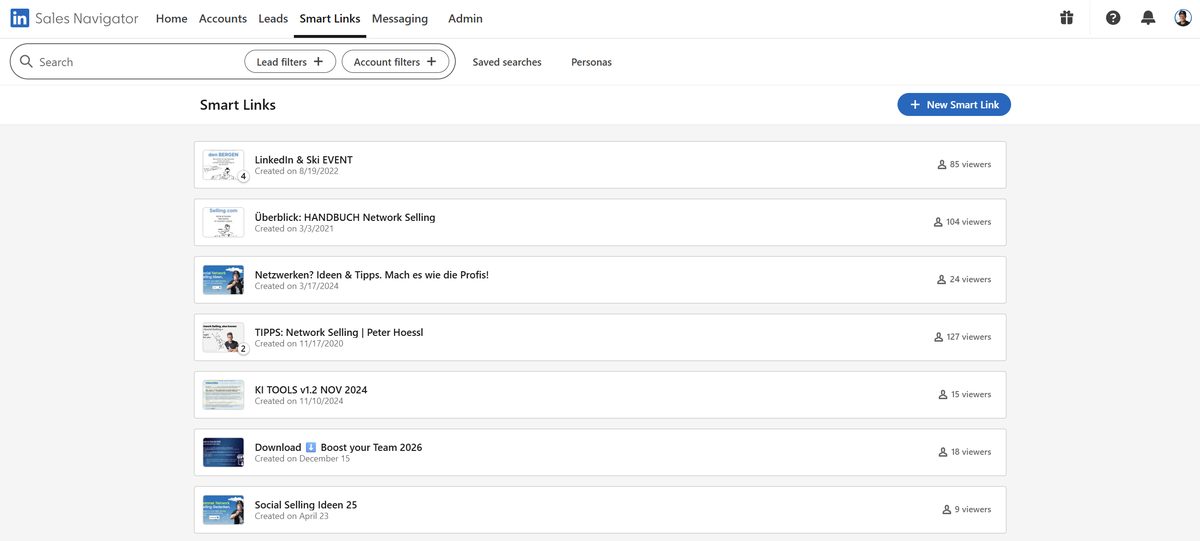Click the viewers icon for Social Selling Ideen 25
The width and height of the screenshot is (1200, 541).
[946, 510]
